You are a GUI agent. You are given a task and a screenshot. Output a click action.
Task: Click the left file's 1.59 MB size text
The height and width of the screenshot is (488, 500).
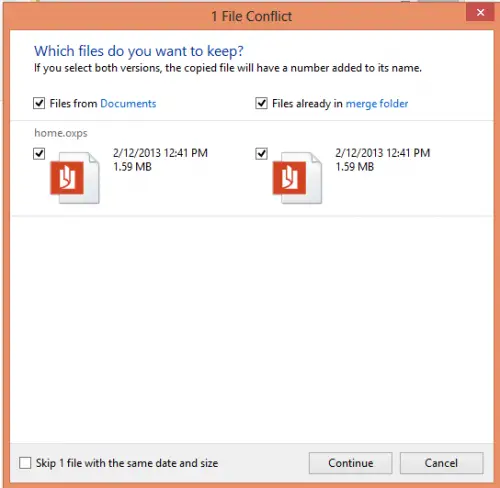pos(132,166)
